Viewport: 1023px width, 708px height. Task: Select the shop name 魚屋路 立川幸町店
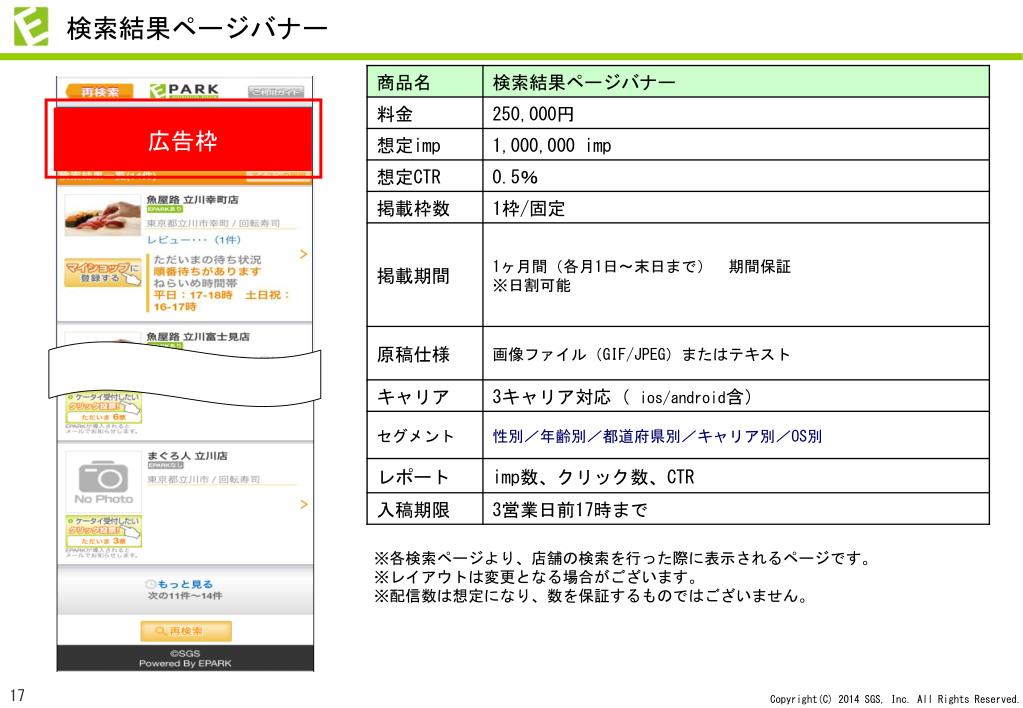(192, 200)
